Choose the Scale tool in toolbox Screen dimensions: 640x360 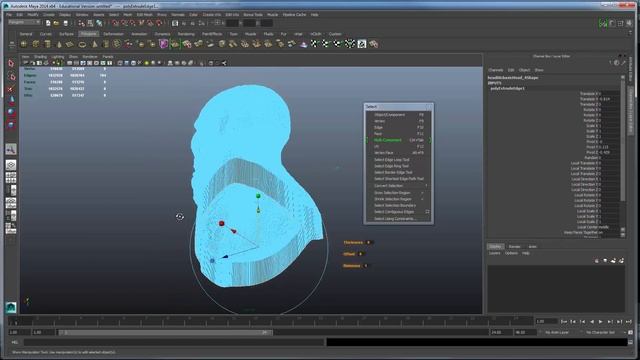pos(11,125)
